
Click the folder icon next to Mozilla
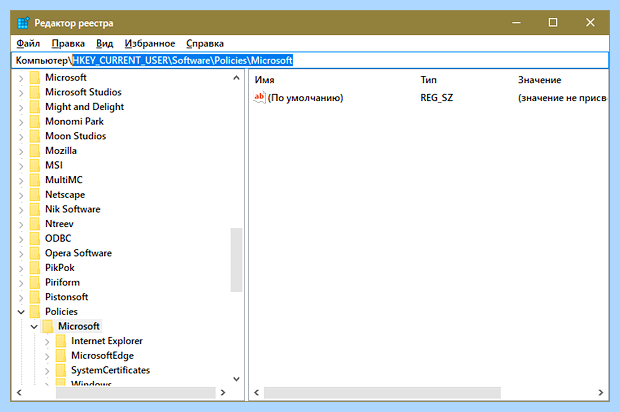(35, 151)
